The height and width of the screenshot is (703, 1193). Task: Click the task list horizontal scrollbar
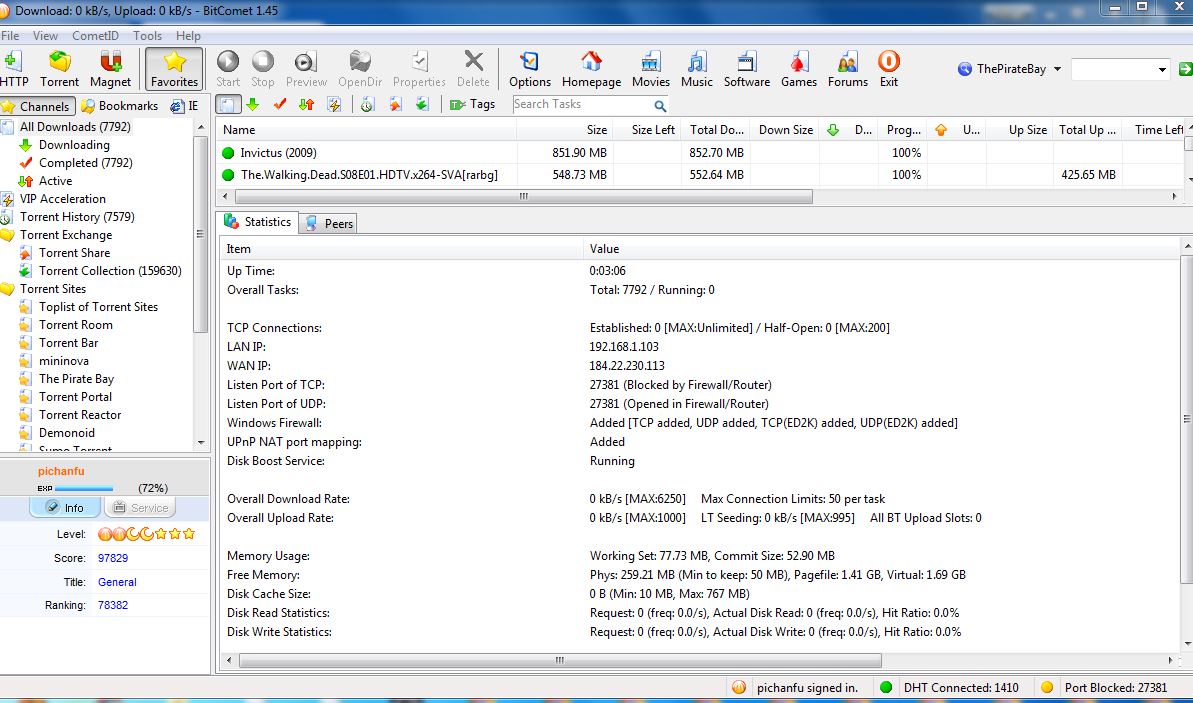coord(523,196)
